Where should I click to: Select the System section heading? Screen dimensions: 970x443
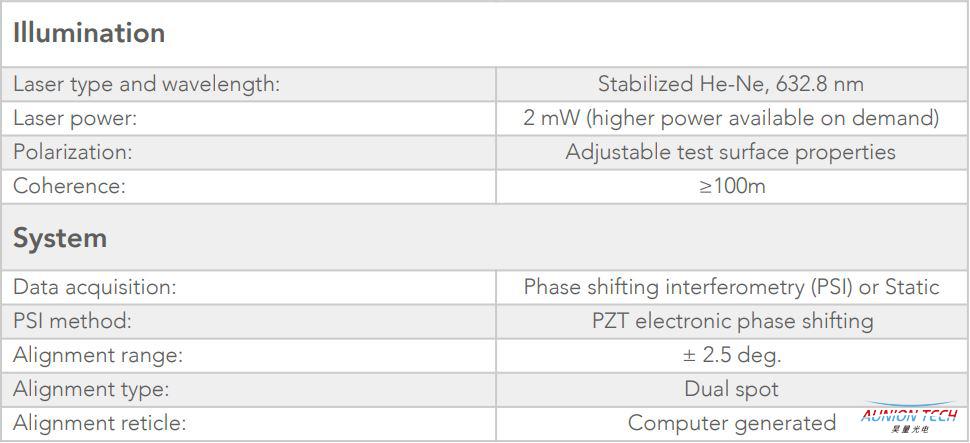pos(60,238)
